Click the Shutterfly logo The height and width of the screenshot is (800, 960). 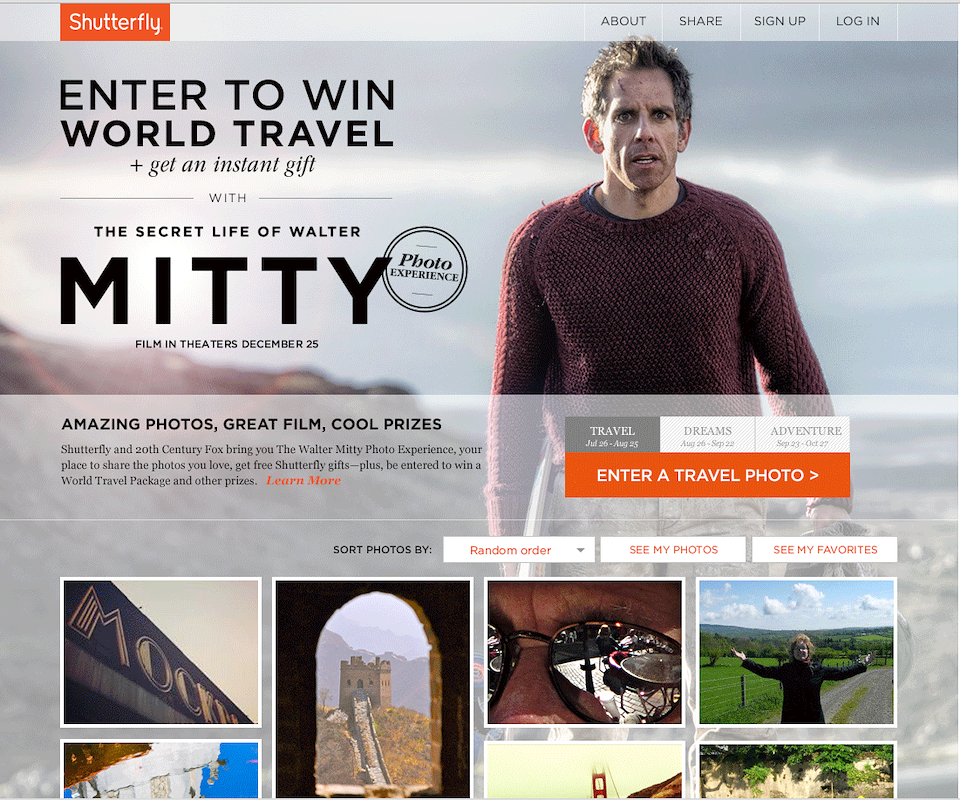[x=114, y=22]
